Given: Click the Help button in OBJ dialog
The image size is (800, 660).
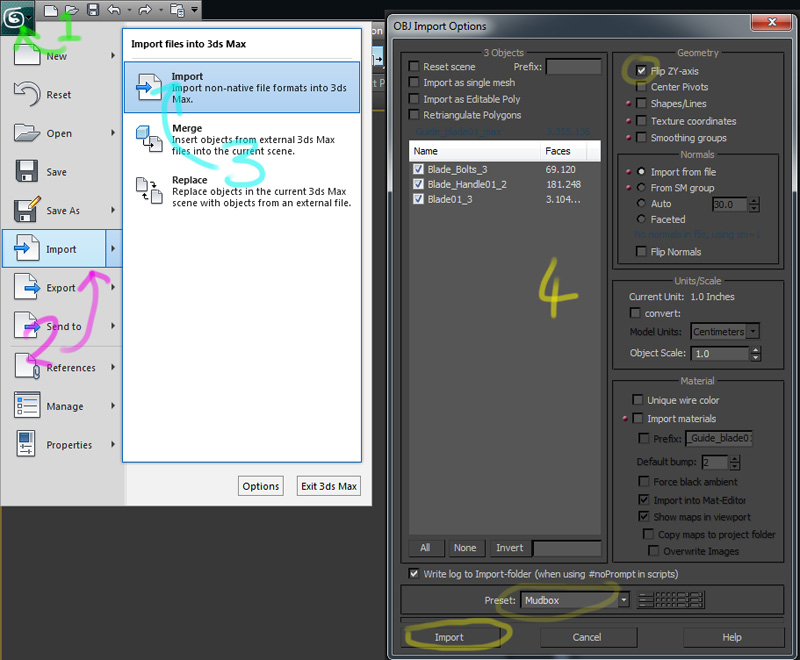Looking at the screenshot, I should [732, 637].
